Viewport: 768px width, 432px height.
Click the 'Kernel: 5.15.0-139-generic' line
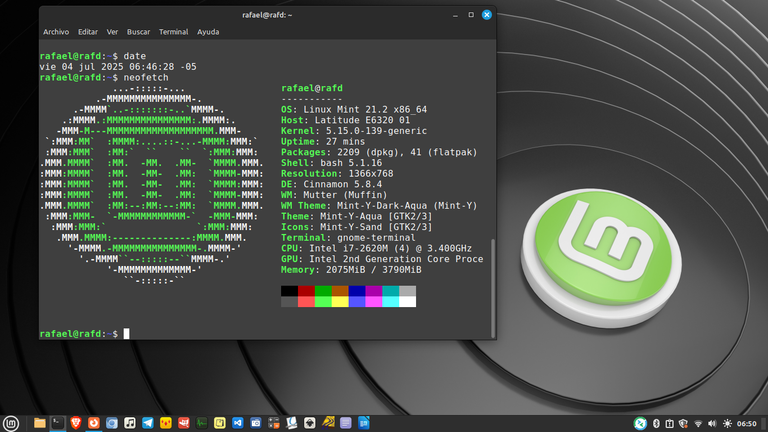pos(354,131)
